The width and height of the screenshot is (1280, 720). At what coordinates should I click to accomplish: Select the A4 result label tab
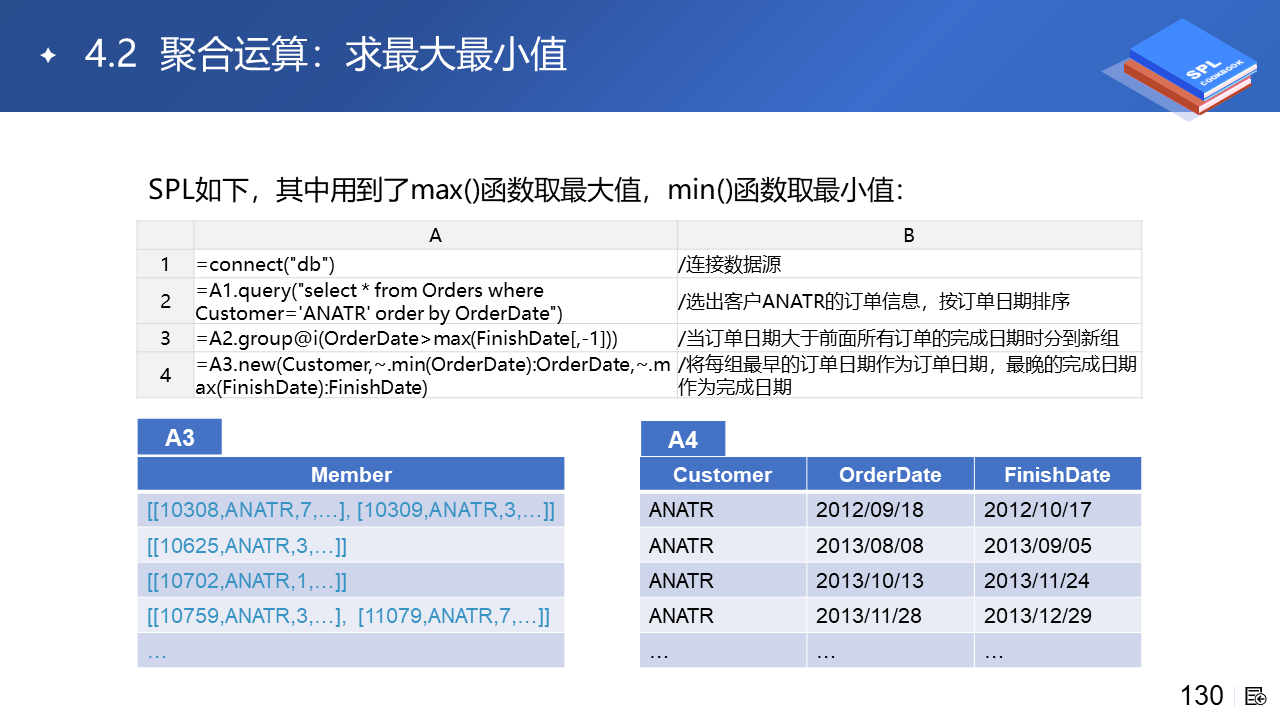[x=682, y=439]
